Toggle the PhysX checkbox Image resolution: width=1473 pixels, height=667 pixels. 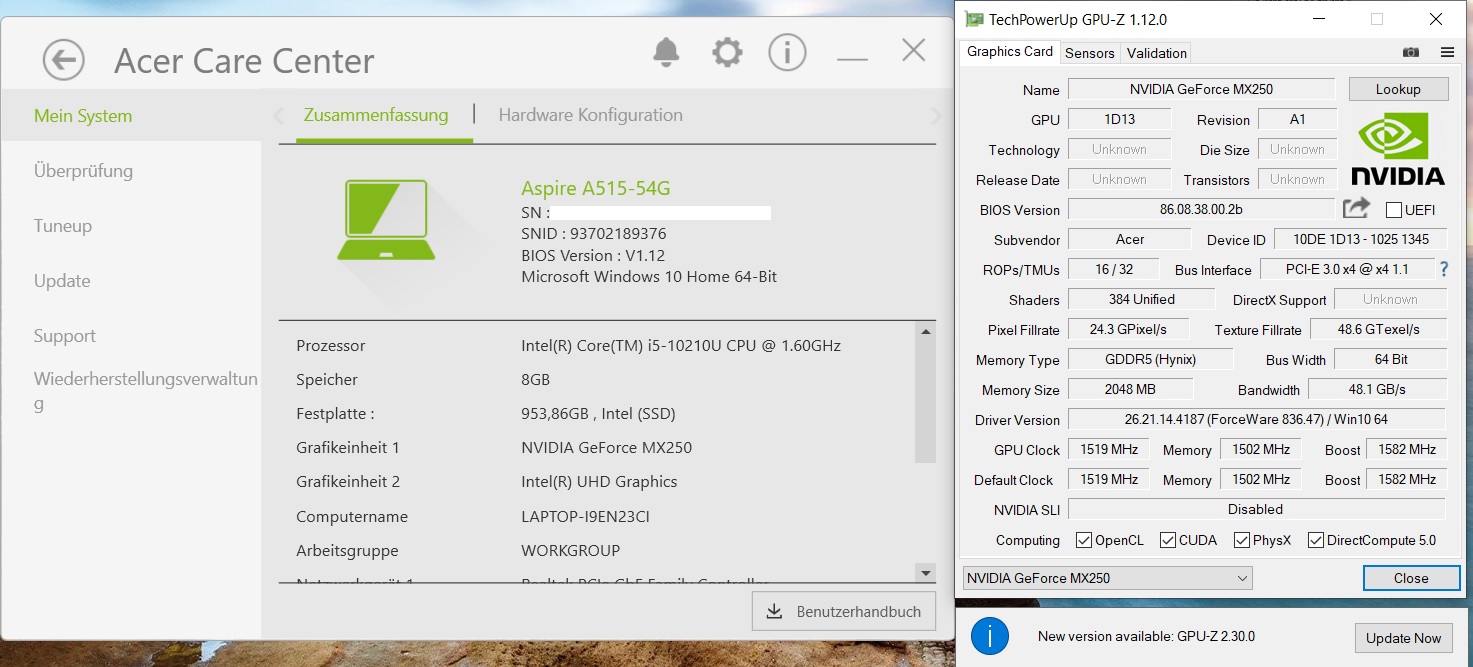(1242, 540)
